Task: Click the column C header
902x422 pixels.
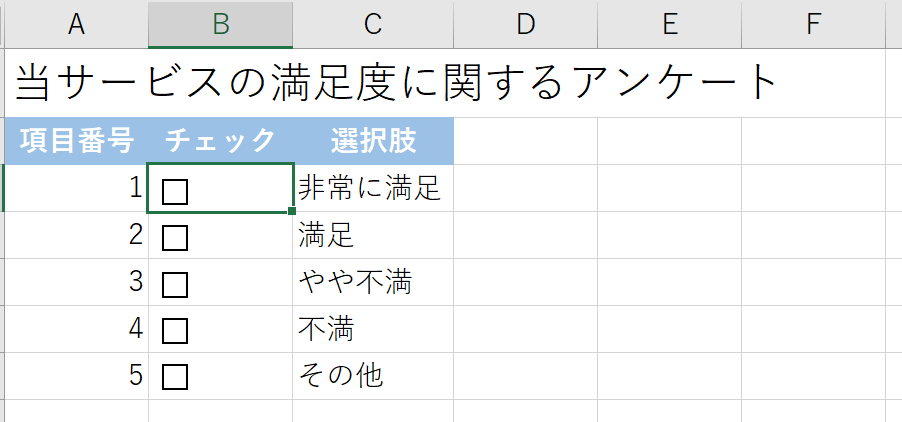Action: (373, 25)
